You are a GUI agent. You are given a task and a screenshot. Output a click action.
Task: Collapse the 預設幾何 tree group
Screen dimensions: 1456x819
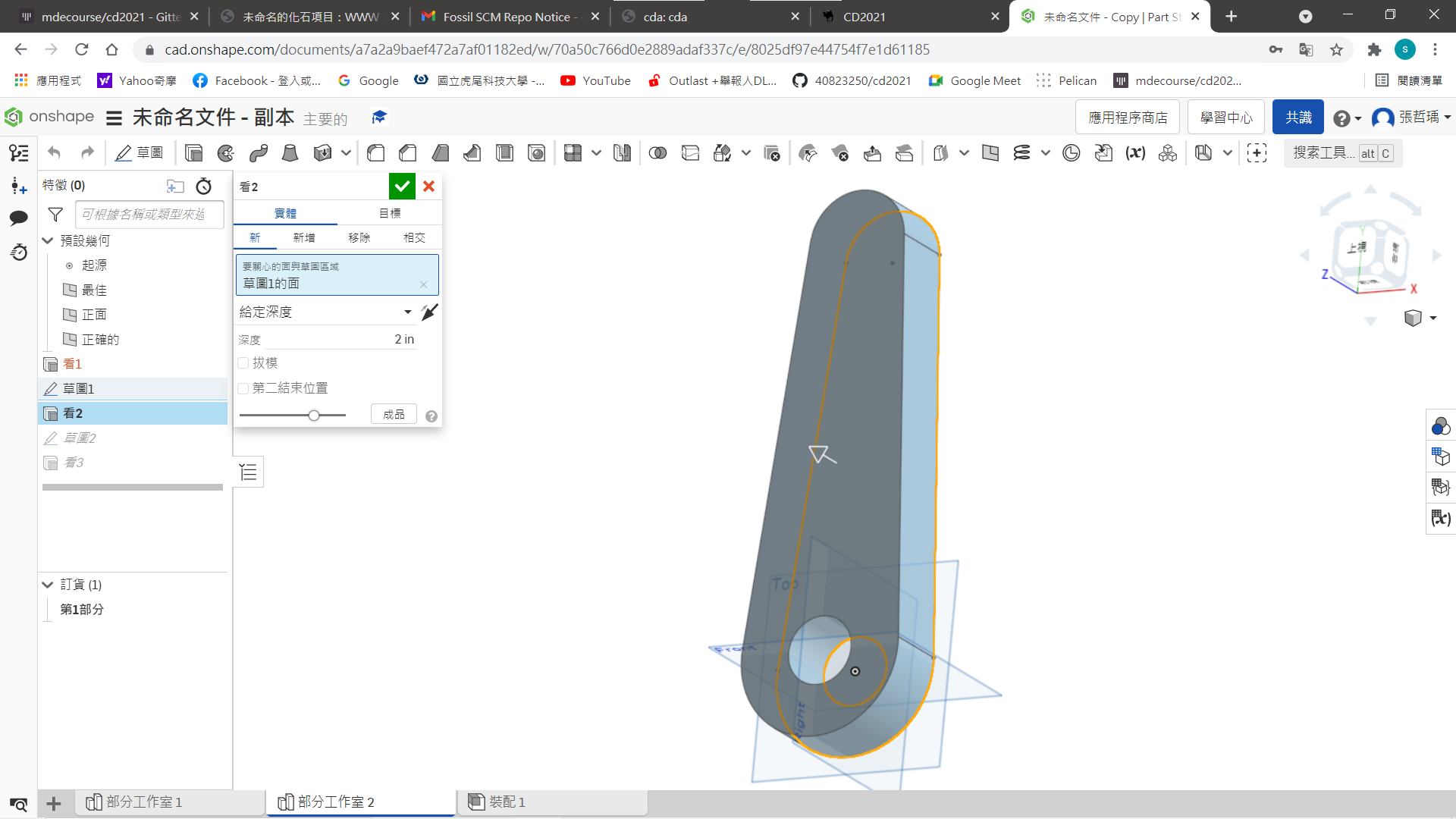[x=48, y=240]
